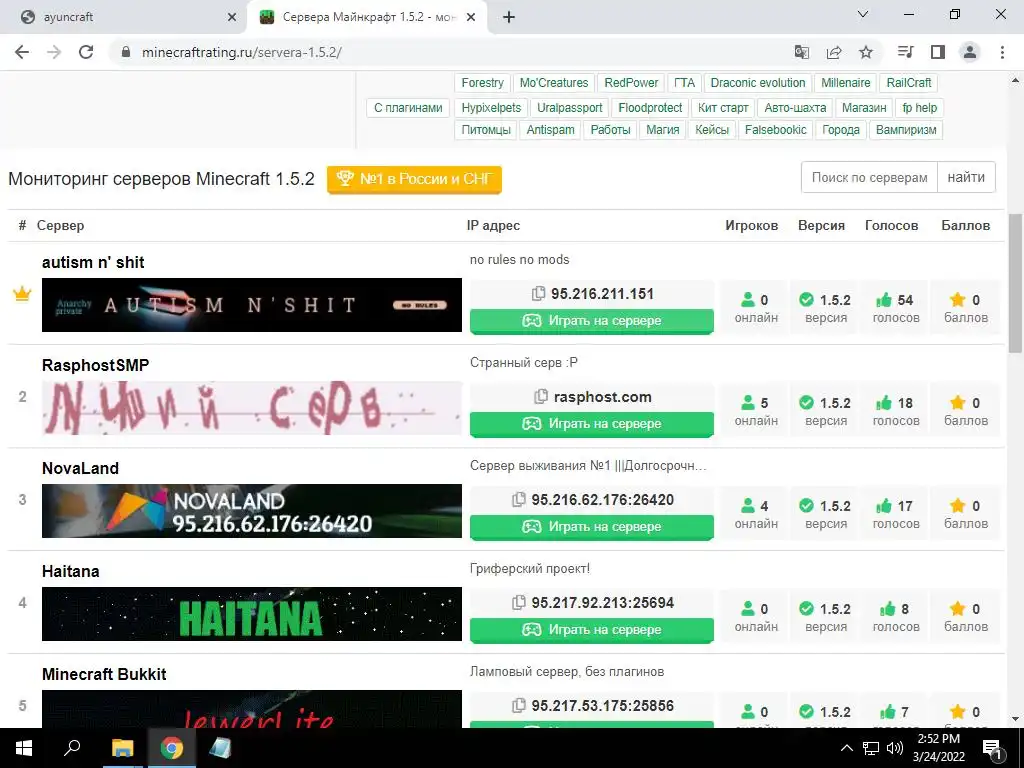The image size is (1024, 768).
Task: Reload the page
Action: [86, 52]
